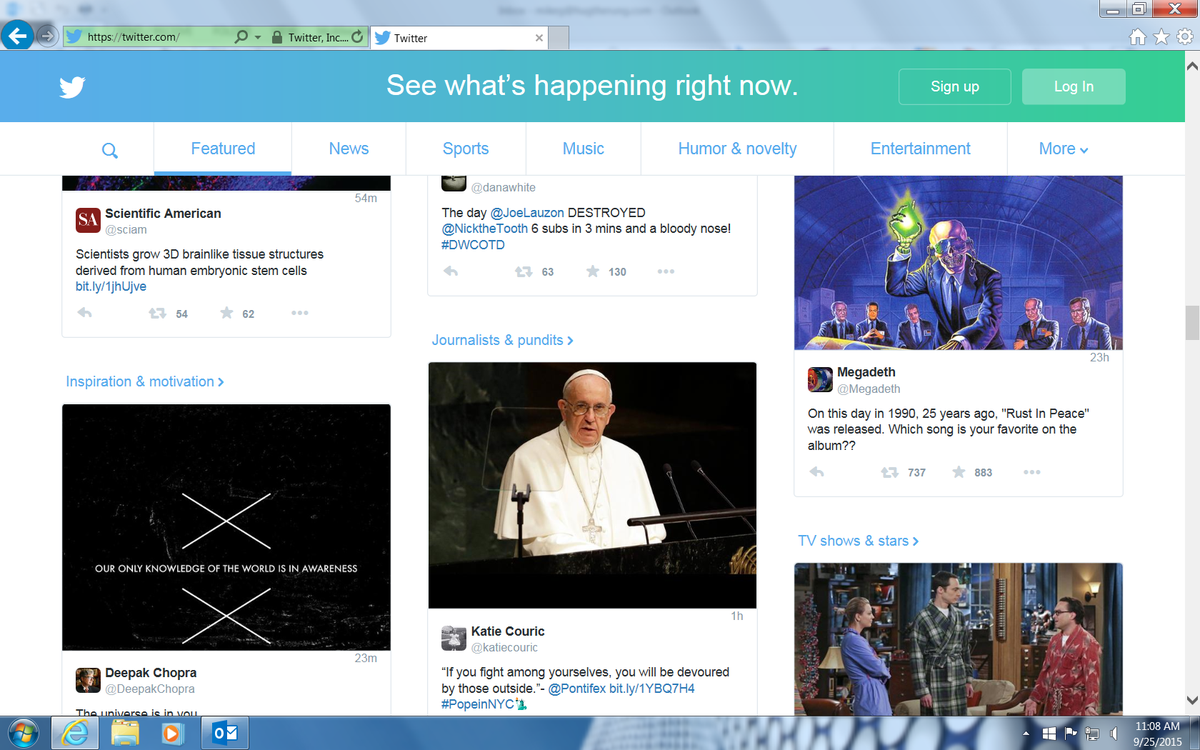1200x750 pixels.
Task: Open Windows Media Player from taskbar
Action: (172, 733)
